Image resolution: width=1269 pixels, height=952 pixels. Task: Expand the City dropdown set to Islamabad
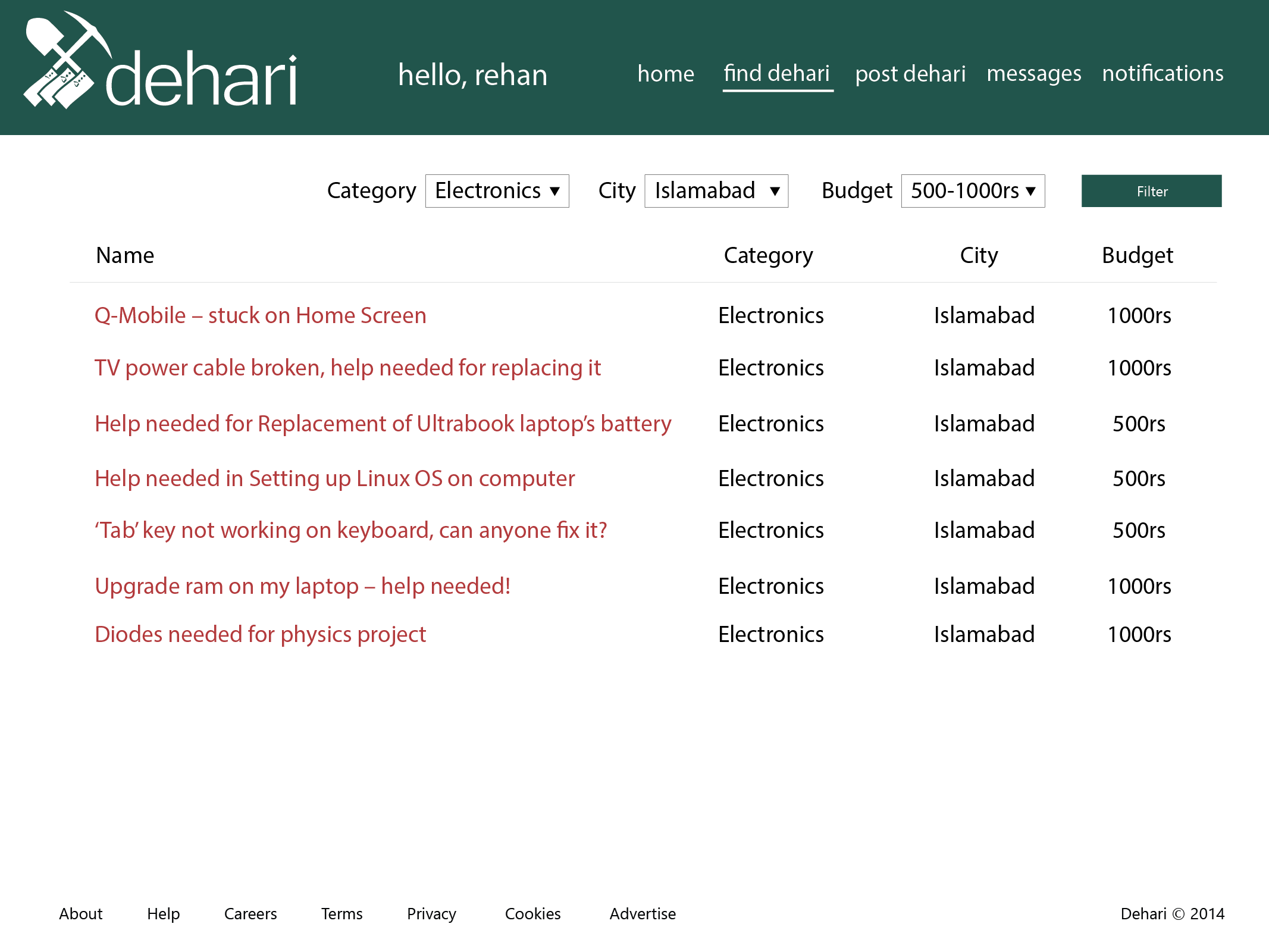point(716,191)
